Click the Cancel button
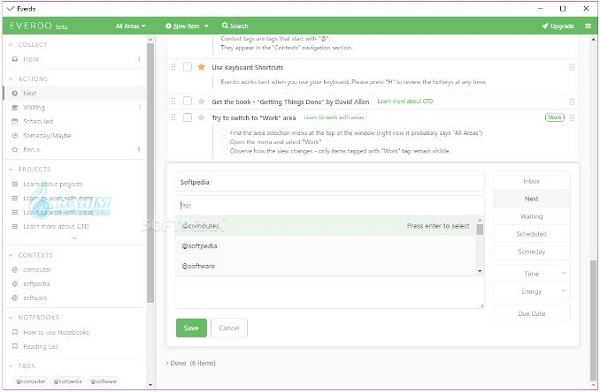This screenshot has width=600, height=392. click(x=229, y=328)
